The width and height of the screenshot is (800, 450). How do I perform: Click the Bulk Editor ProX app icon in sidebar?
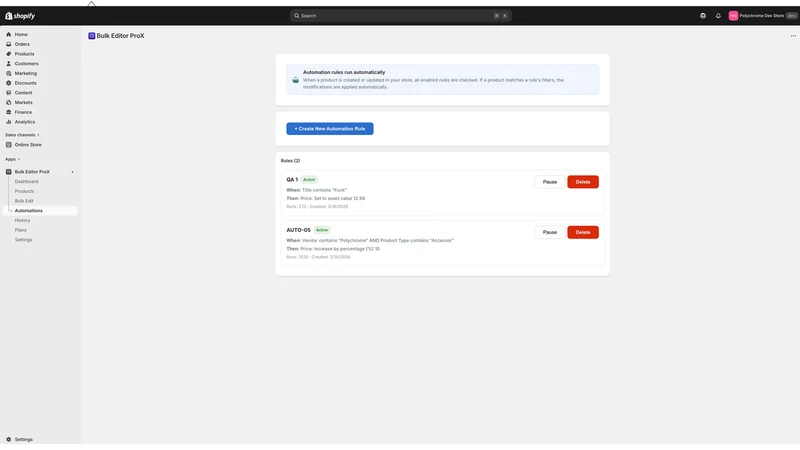coord(9,171)
